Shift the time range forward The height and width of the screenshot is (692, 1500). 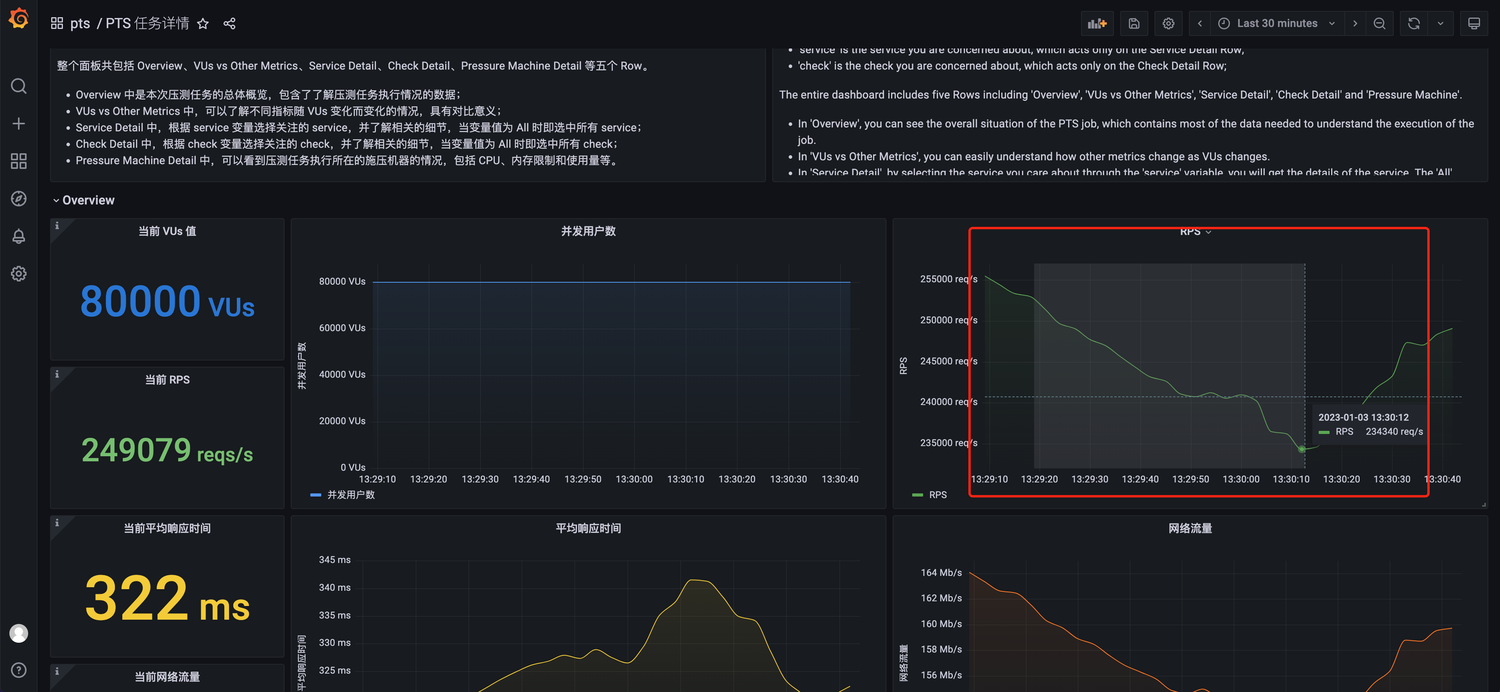(x=1355, y=23)
